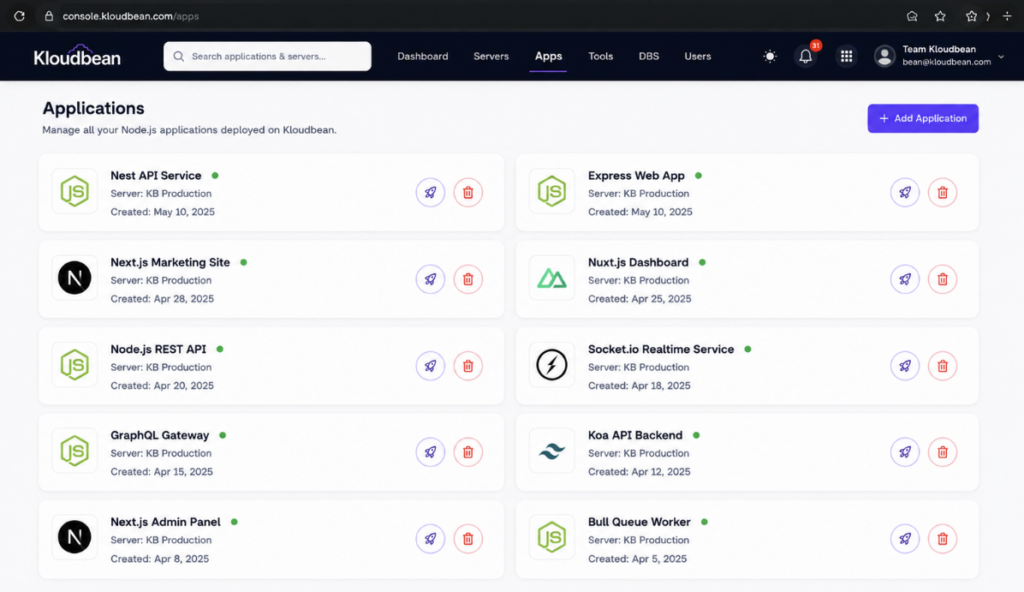Switch to the Tools tab
Image resolution: width=1024 pixels, height=592 pixels.
[x=601, y=56]
